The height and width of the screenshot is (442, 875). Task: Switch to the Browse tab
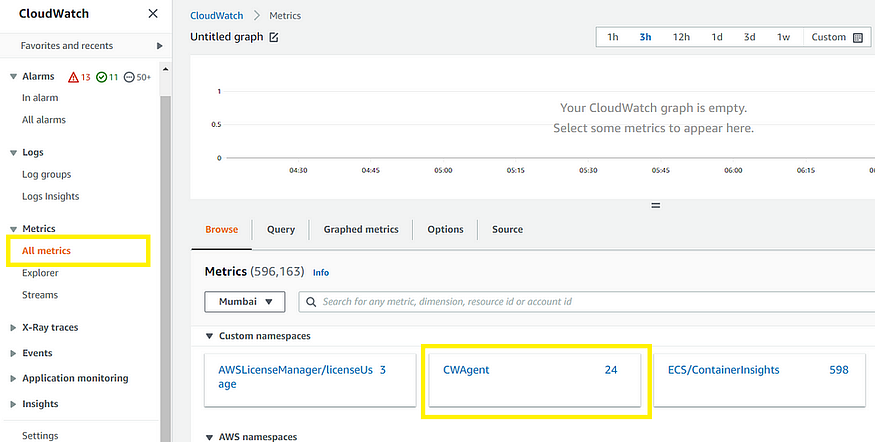[222, 229]
